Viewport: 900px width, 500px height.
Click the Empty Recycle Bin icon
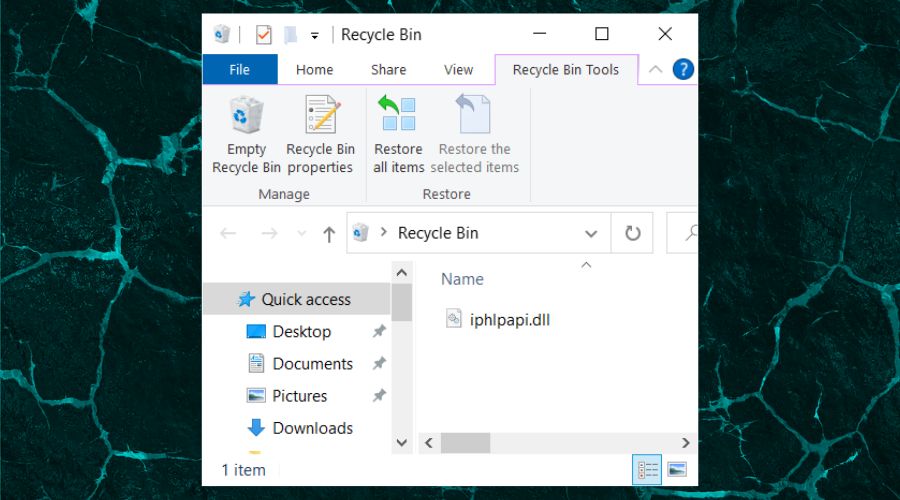click(246, 115)
